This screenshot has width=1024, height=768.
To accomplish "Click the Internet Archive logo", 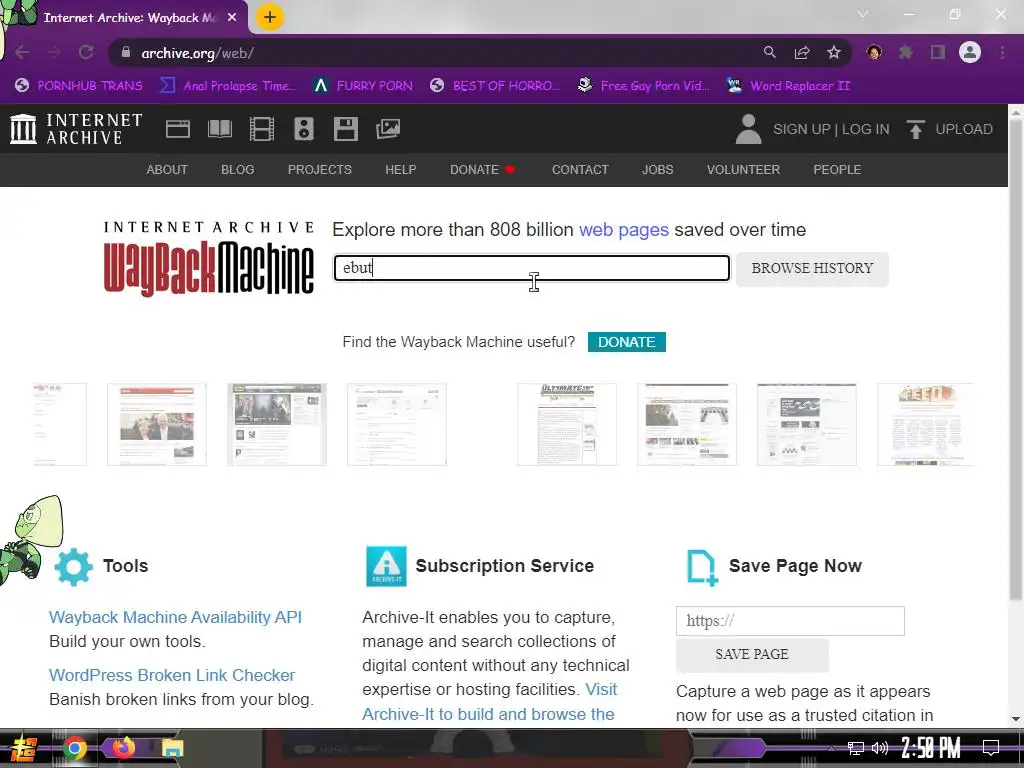I will (x=76, y=129).
